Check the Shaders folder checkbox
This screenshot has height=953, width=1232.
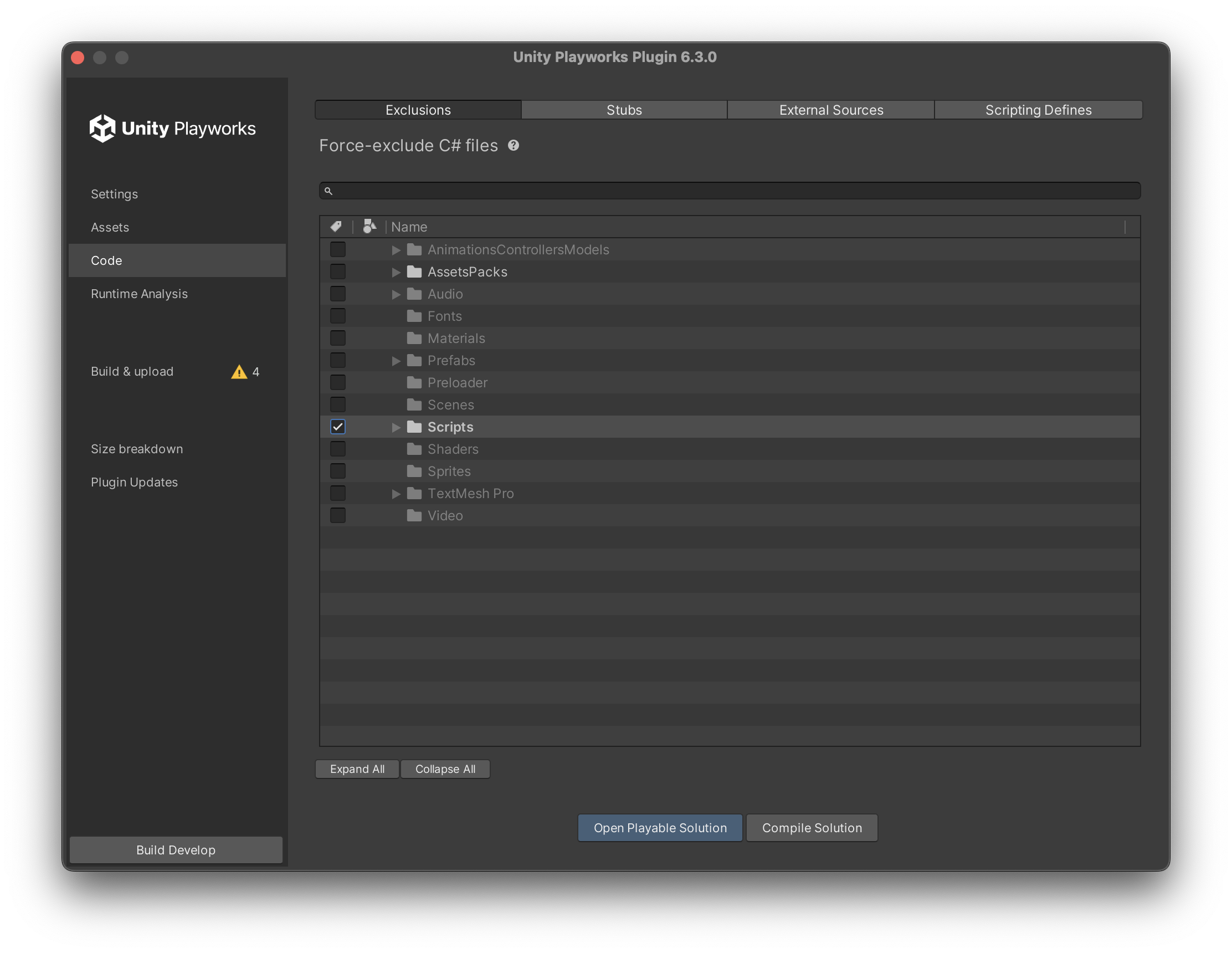(x=338, y=449)
